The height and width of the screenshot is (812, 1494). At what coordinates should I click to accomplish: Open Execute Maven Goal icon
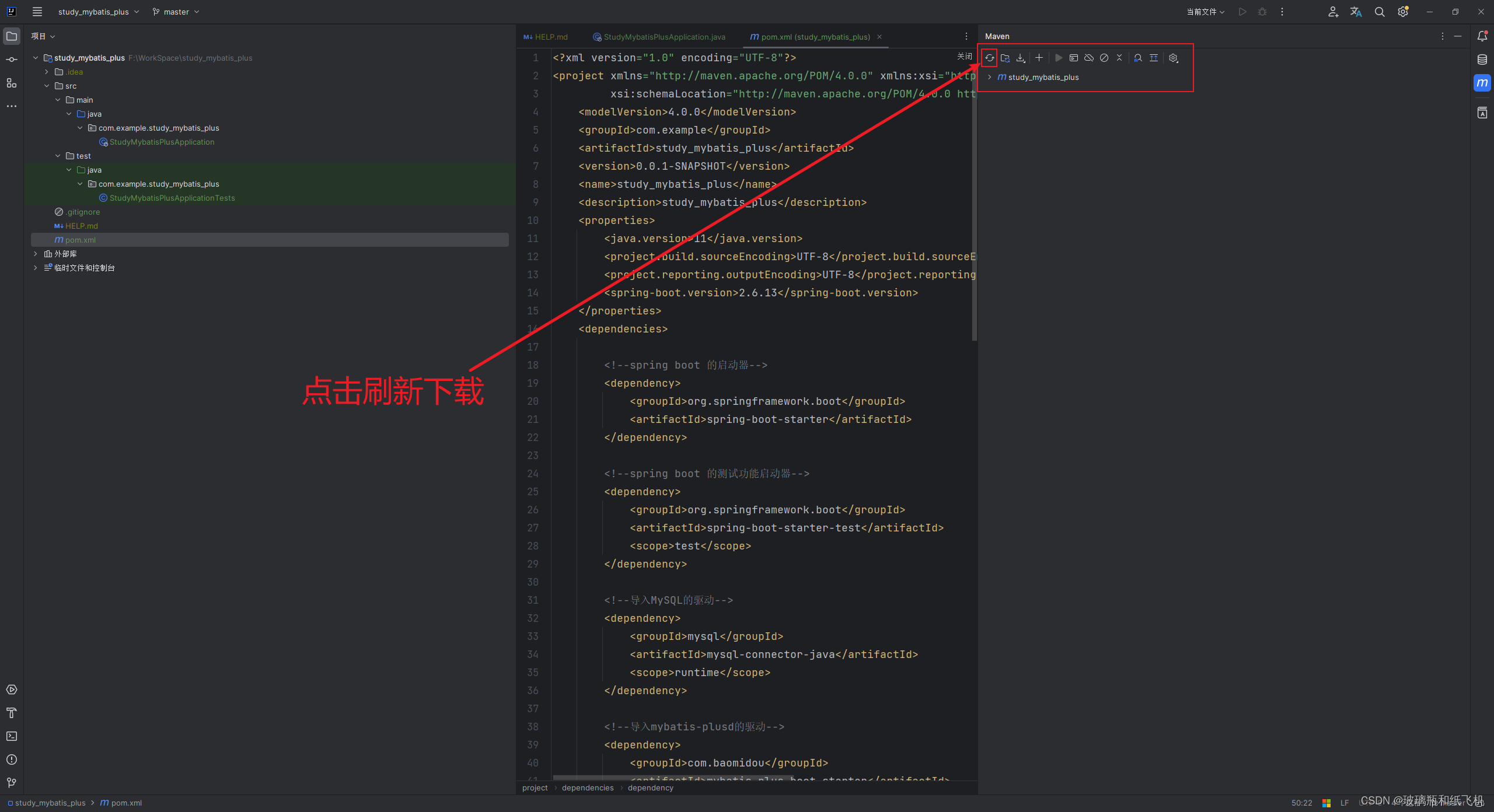pos(1073,58)
